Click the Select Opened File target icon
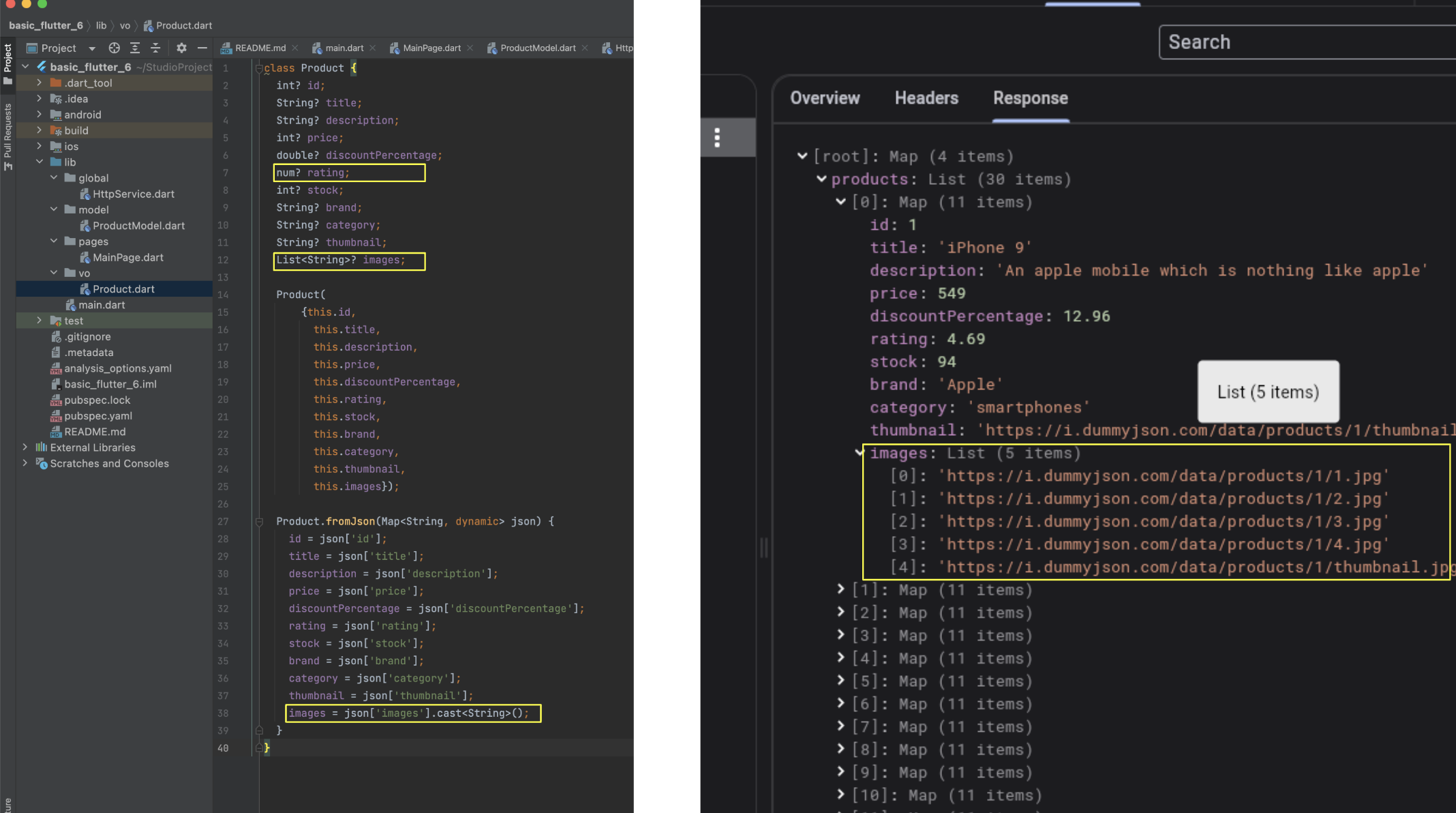1456x813 pixels. click(x=114, y=48)
